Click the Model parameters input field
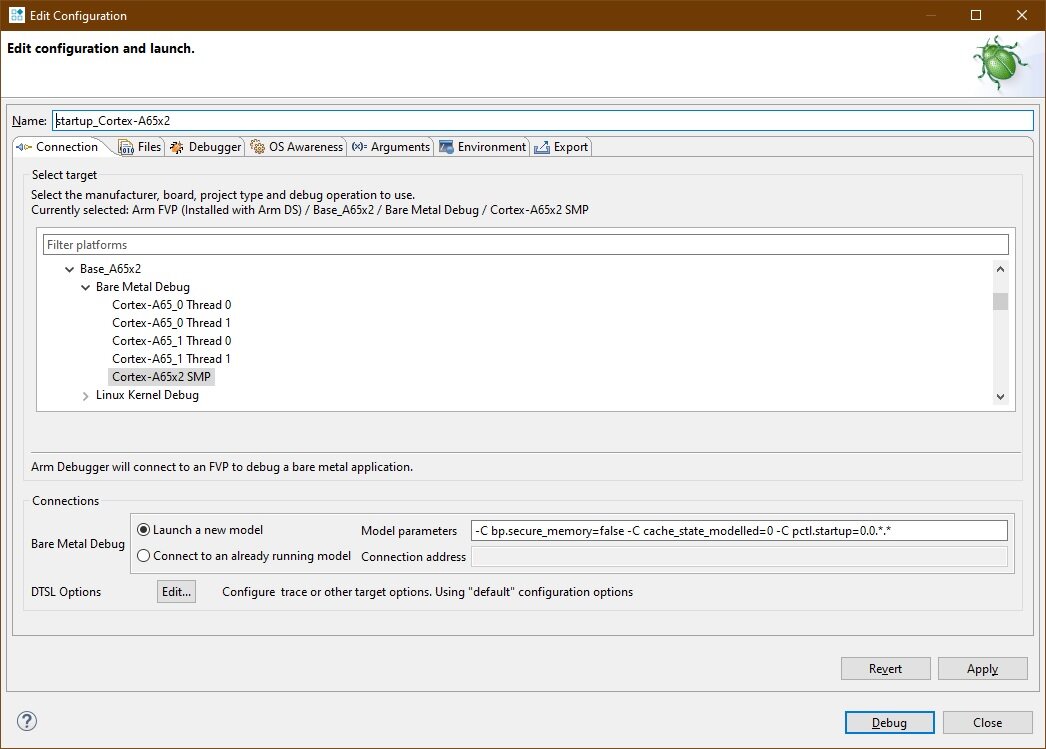1046x749 pixels. coord(739,531)
